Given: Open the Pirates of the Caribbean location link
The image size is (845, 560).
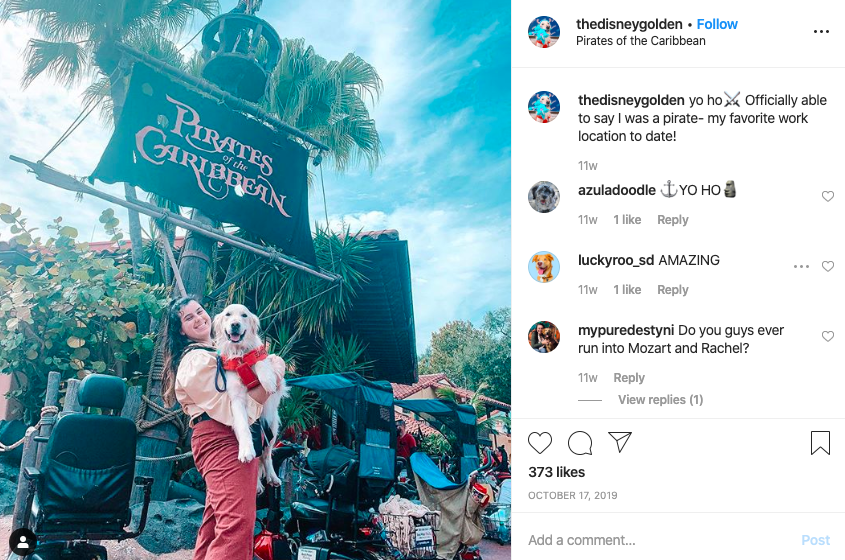Looking at the screenshot, I should 640,41.
